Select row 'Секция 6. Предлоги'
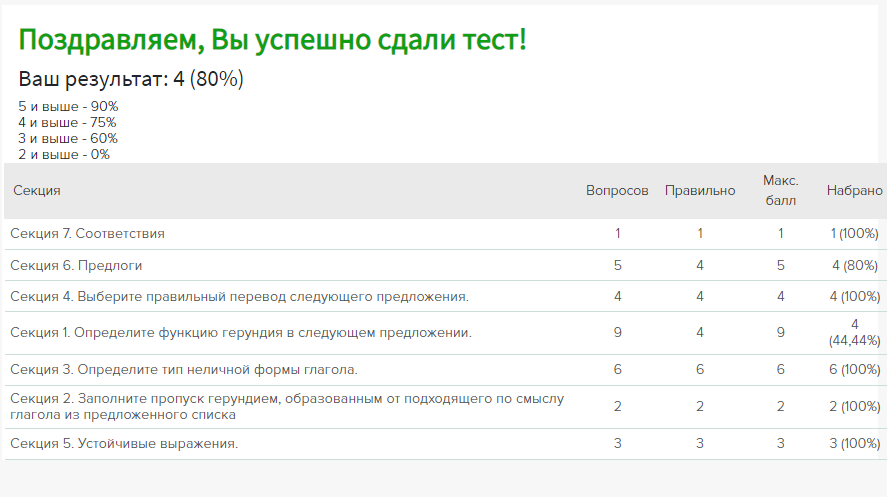This screenshot has height=497, width=887. click(x=76, y=265)
